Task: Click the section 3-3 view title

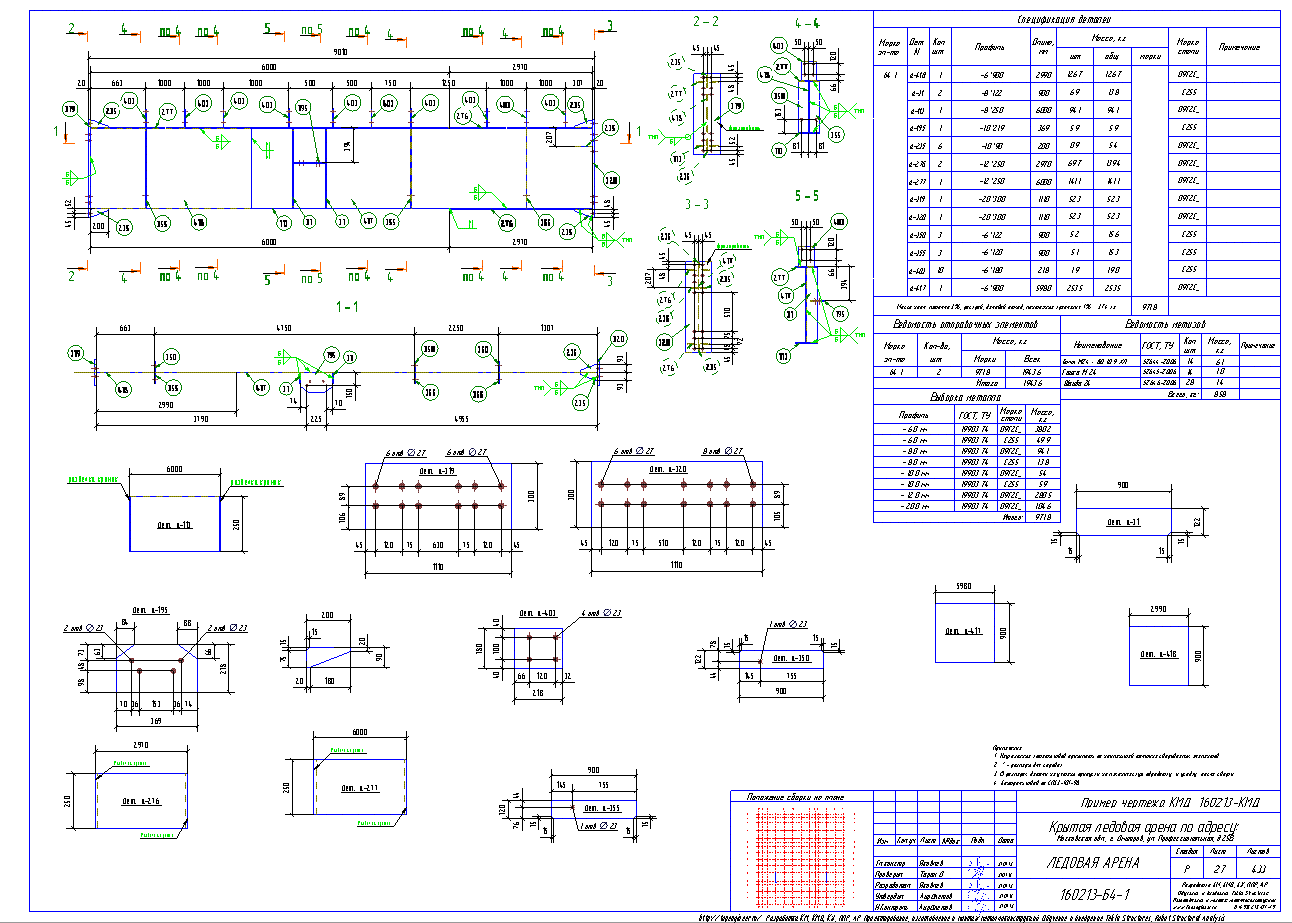Action: tap(696, 204)
